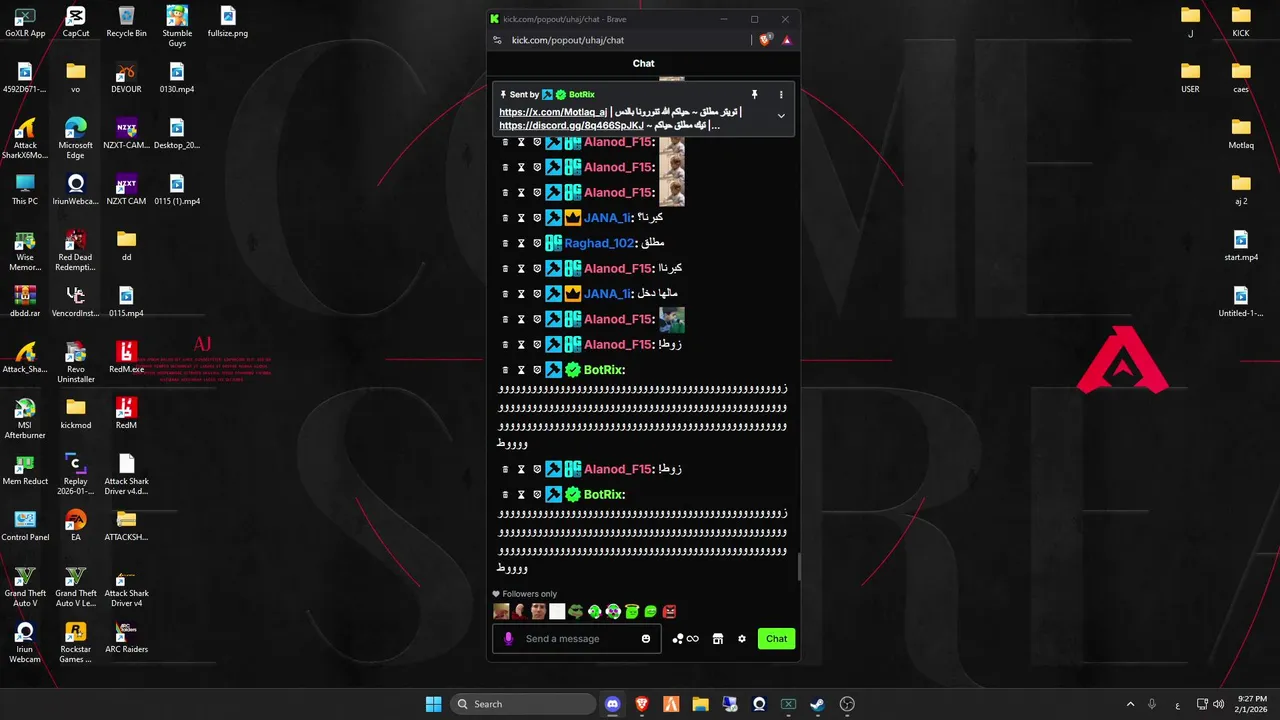1280x720 pixels.
Task: Timeout JANA_1i on "مالها دخل" message
Action: tap(521, 294)
